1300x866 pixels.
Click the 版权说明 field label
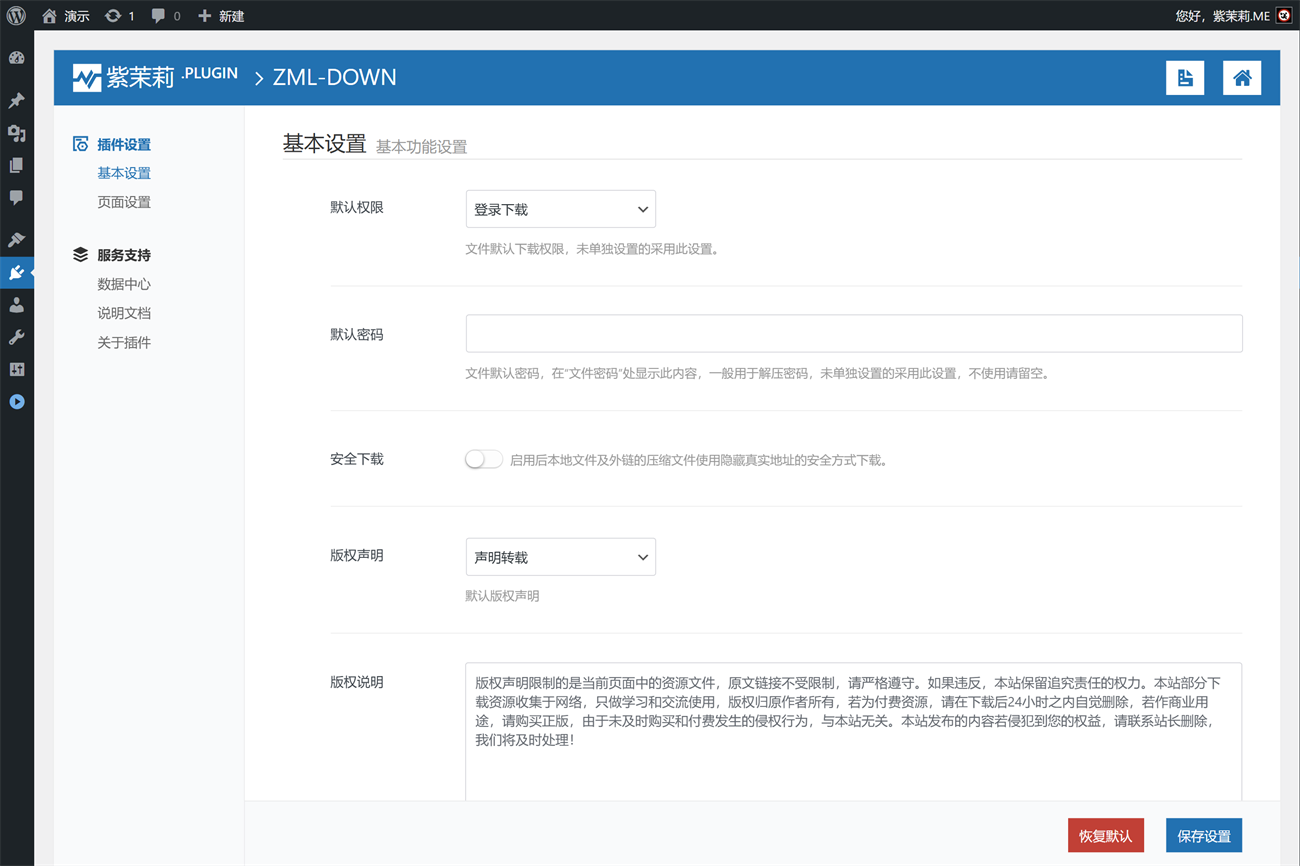357,682
